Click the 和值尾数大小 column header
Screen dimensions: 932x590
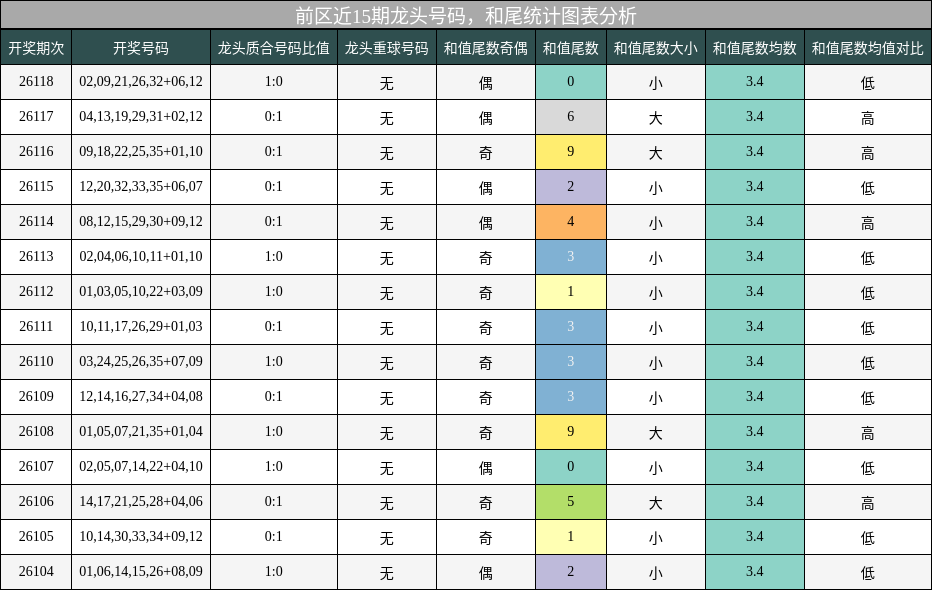[x=656, y=48]
